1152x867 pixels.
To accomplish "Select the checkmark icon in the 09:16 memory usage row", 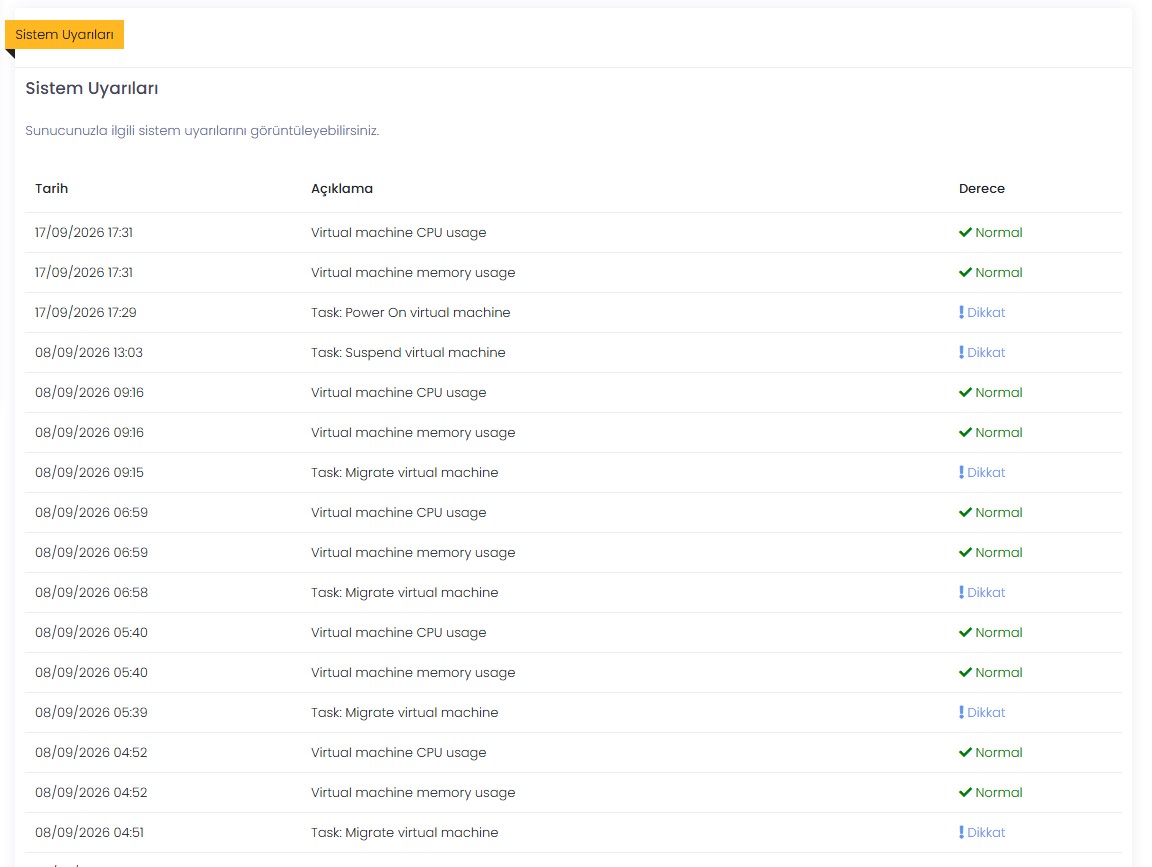I will coord(965,433).
